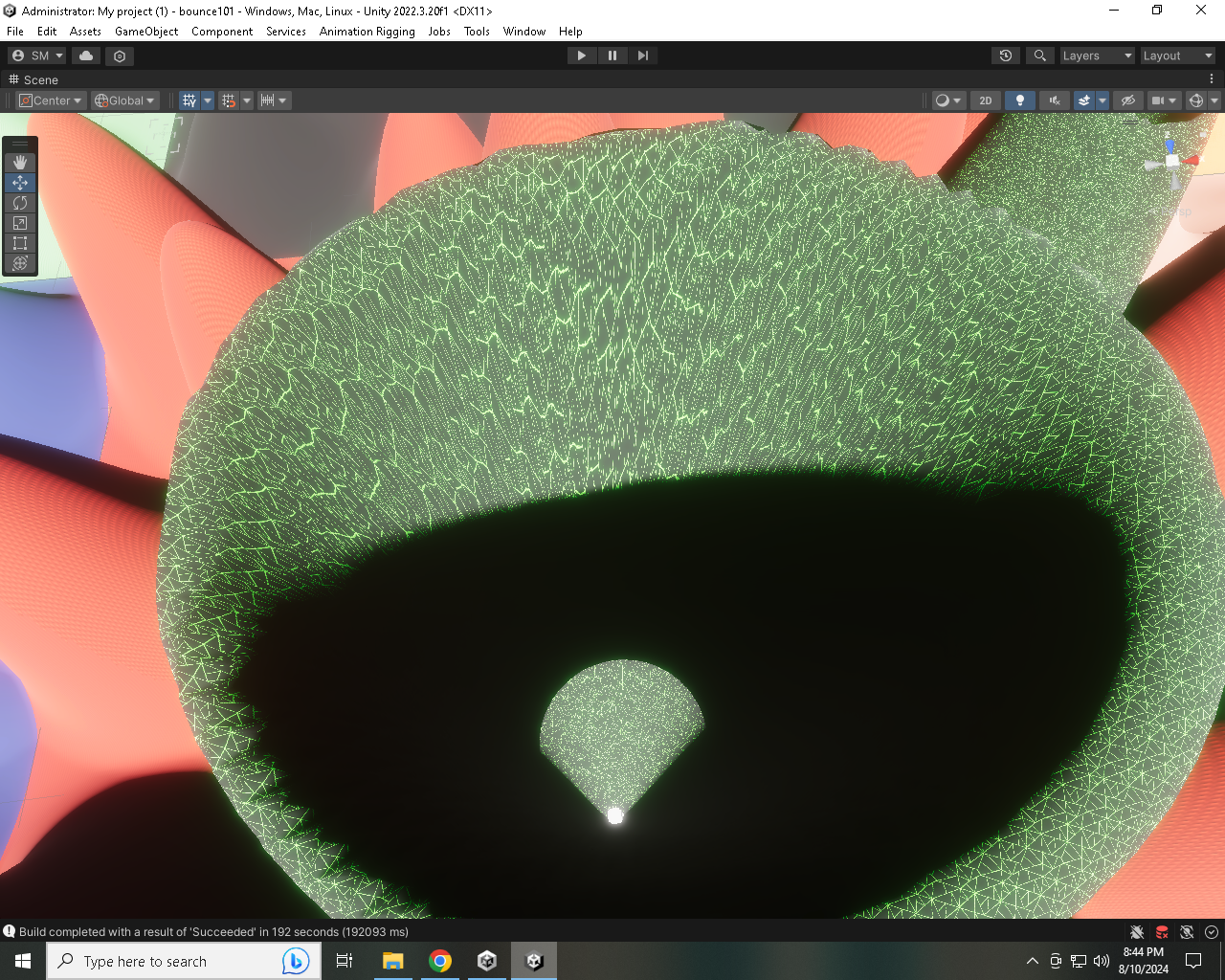The image size is (1225, 980).
Task: Toggle grid snapping button
Action: 229,100
